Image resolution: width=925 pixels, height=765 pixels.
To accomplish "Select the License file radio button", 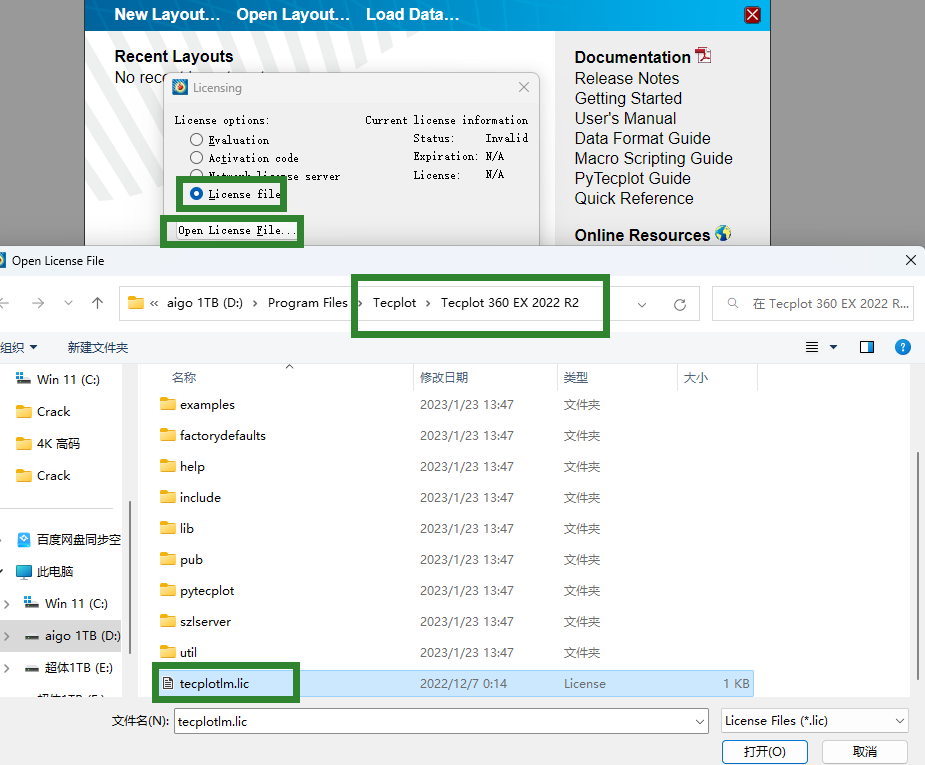I will pos(196,193).
